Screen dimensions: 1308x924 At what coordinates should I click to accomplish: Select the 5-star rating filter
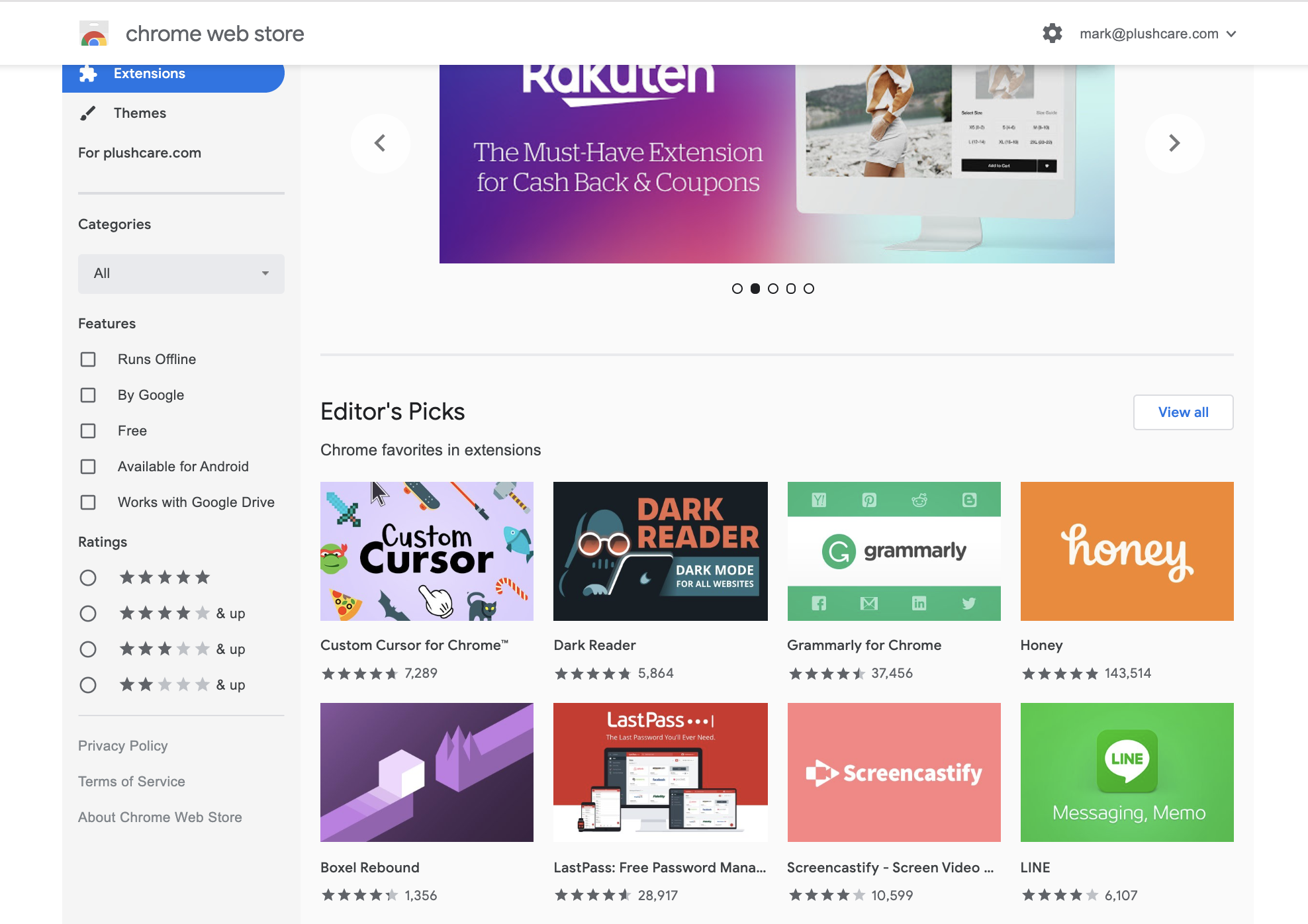click(88, 578)
